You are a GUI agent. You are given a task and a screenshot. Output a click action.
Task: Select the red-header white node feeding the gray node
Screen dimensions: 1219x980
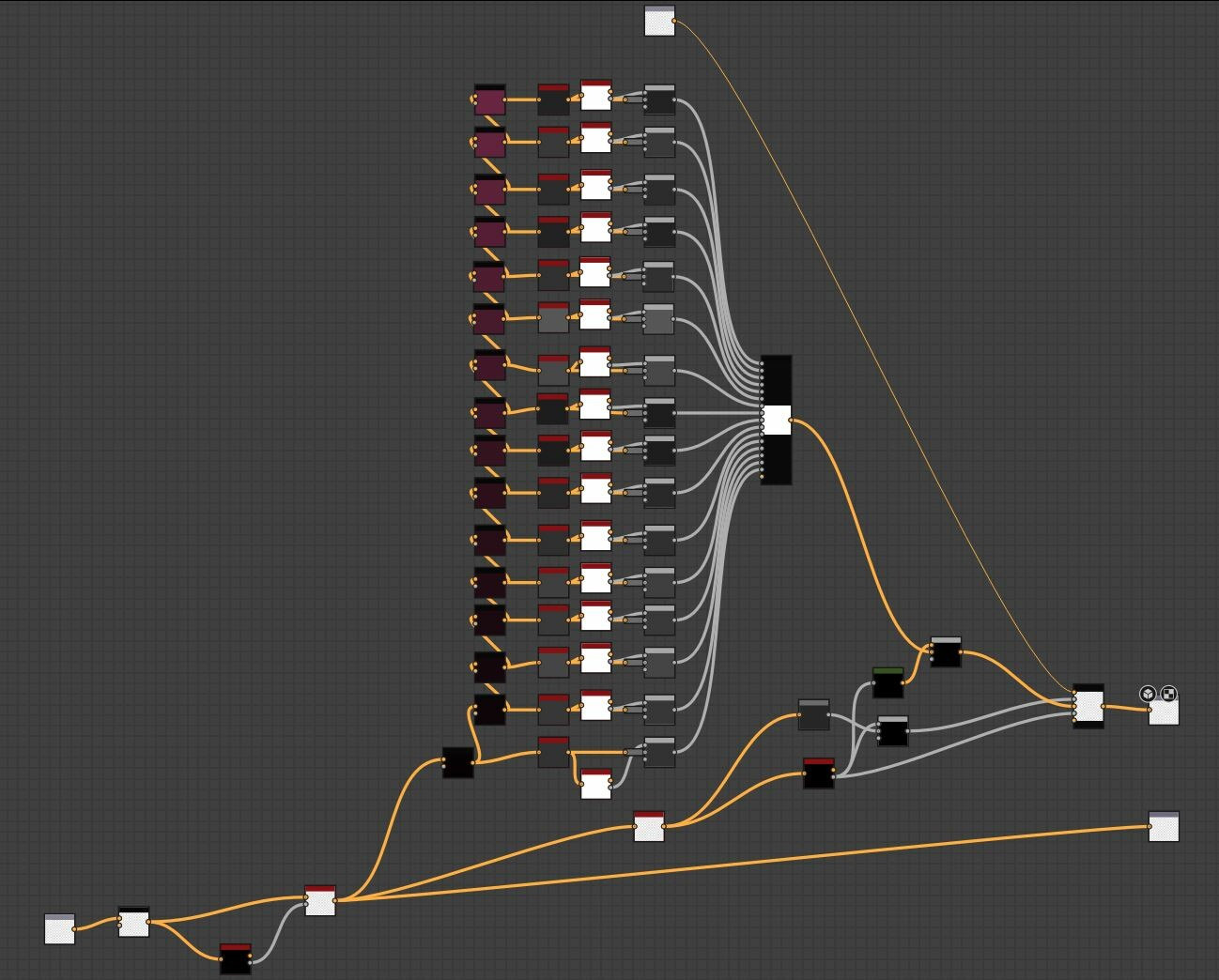tap(649, 826)
